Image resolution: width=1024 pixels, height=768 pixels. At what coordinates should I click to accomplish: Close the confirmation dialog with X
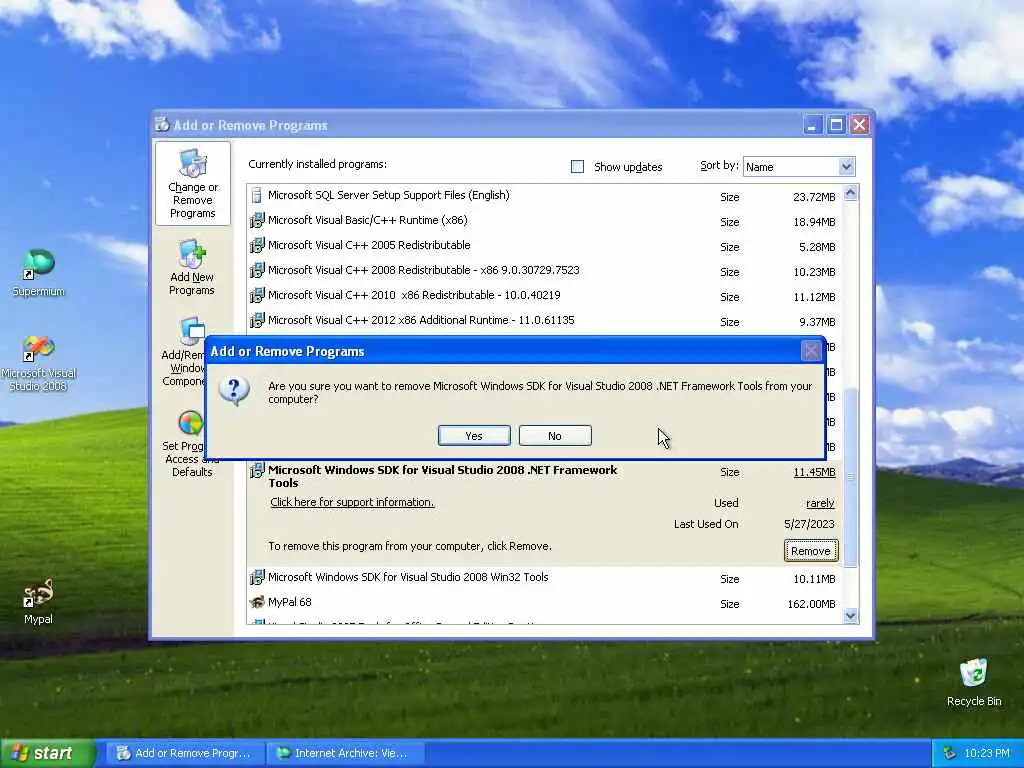(x=811, y=351)
